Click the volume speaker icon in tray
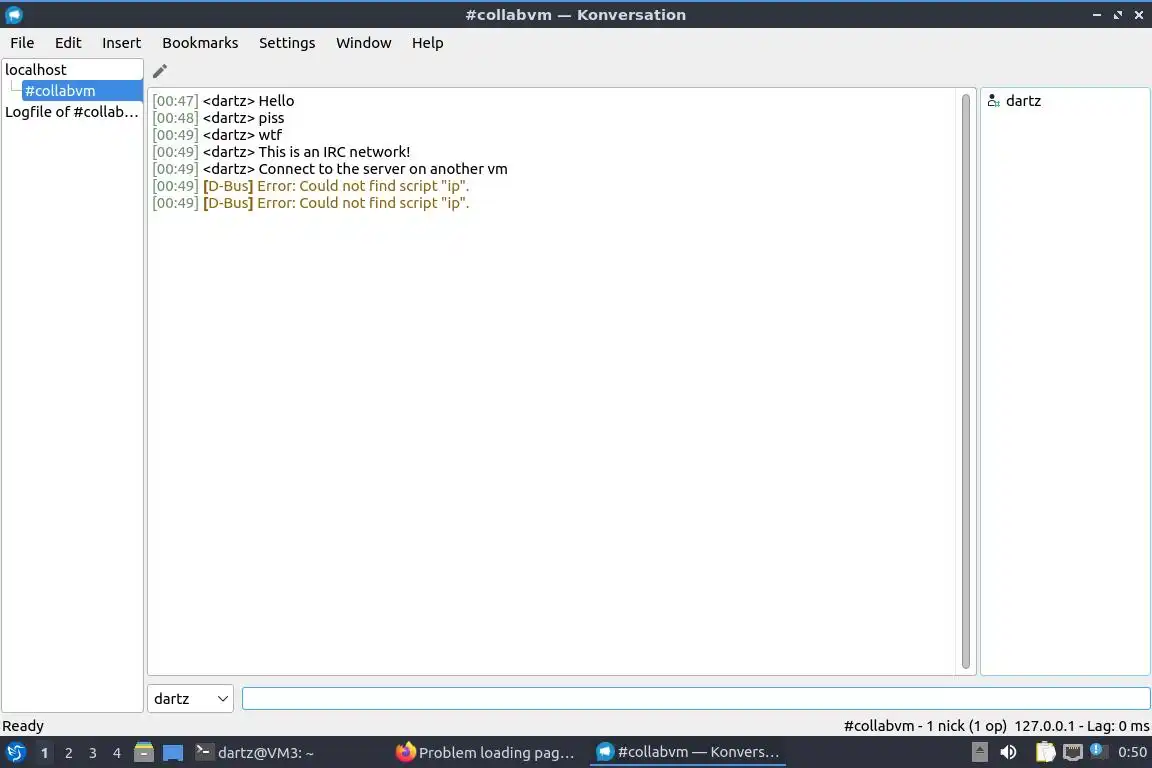The height and width of the screenshot is (768, 1152). tap(1009, 752)
